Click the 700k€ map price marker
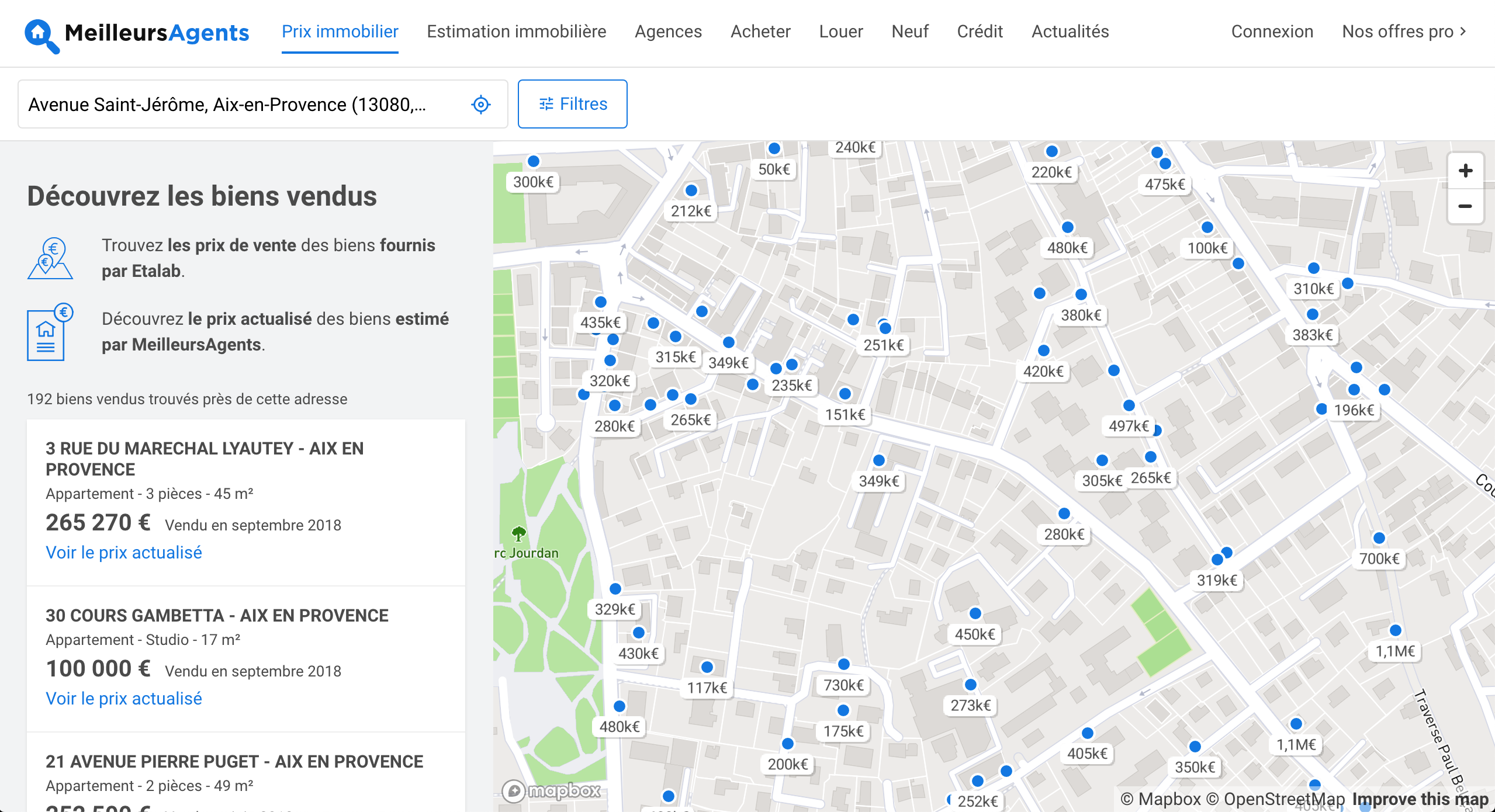 tap(1379, 558)
